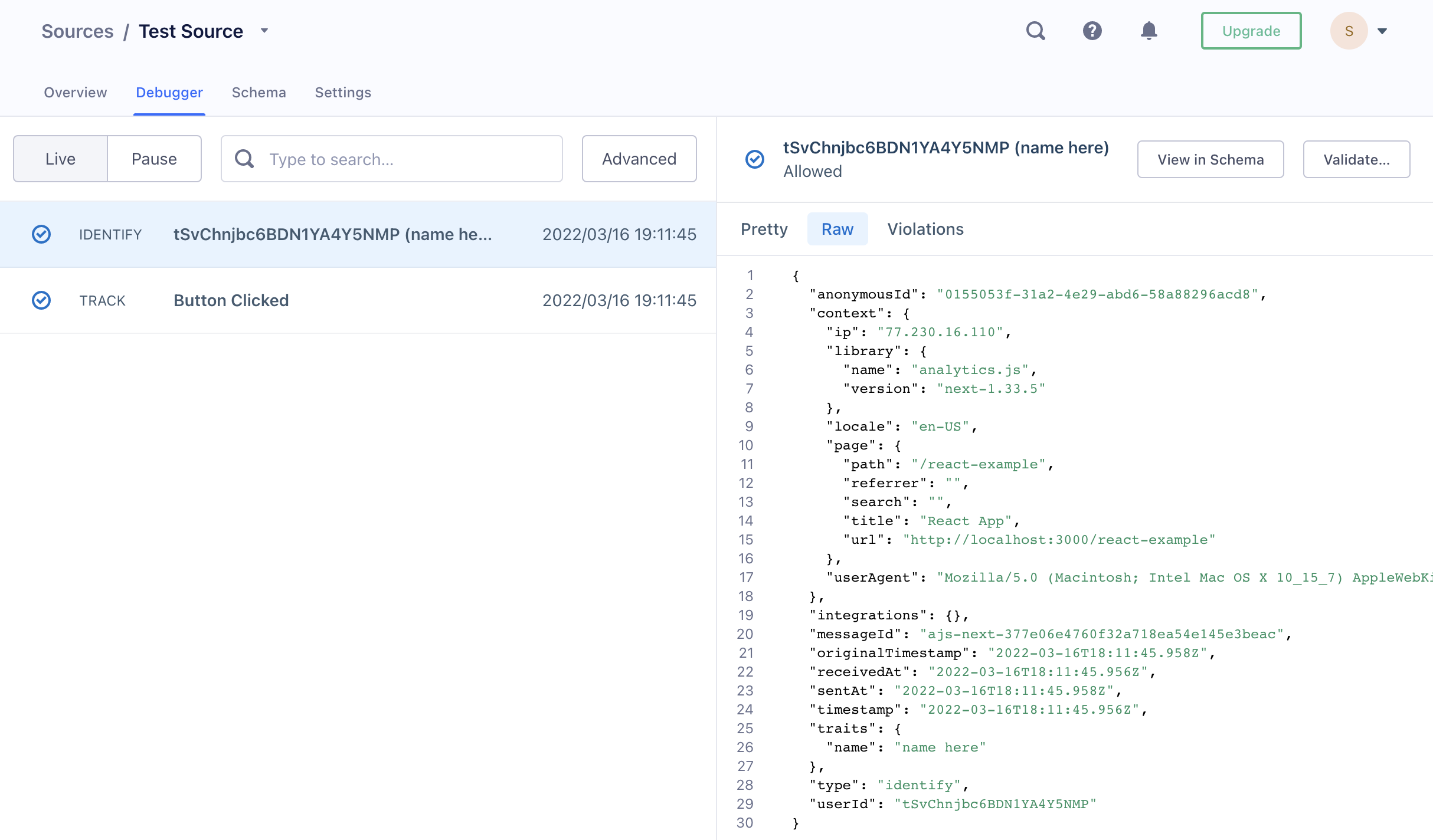The height and width of the screenshot is (840, 1433).
Task: Switch to the Schema tab
Action: point(259,93)
